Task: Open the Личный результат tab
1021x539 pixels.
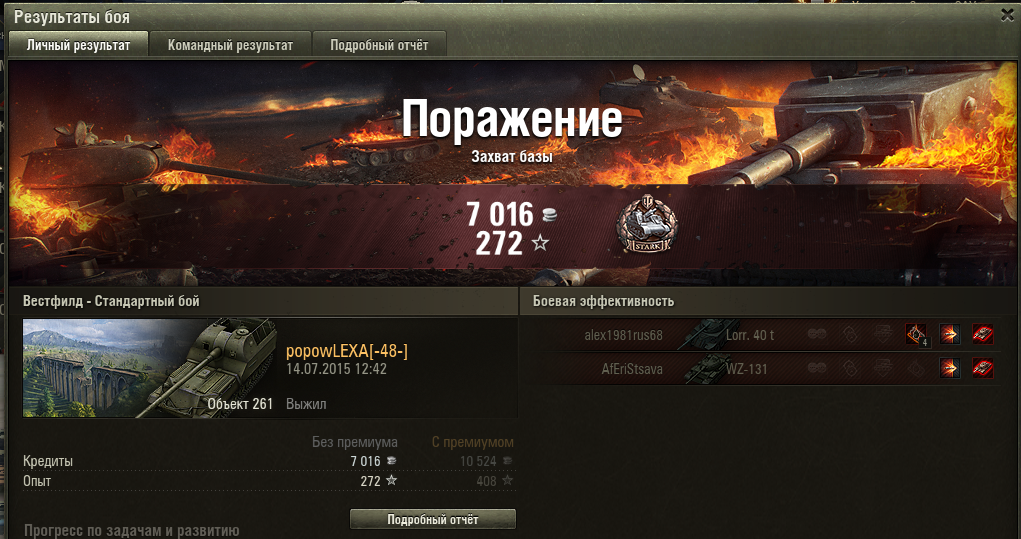Action: tap(78, 45)
